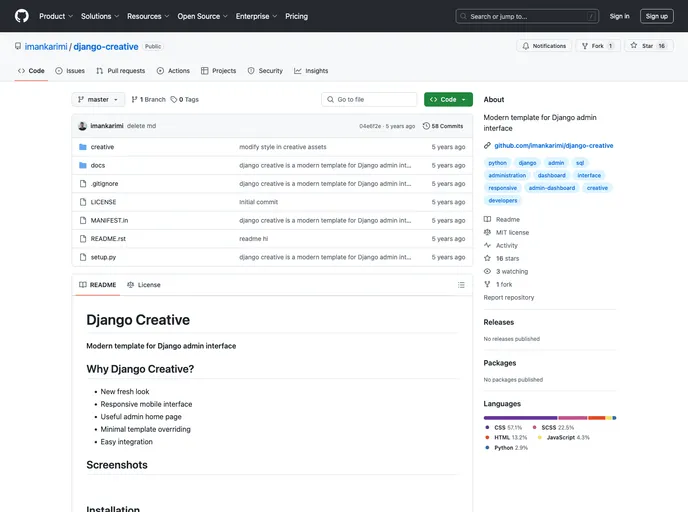Click the admin-dashboard topic tag
This screenshot has width=688, height=512.
point(552,188)
